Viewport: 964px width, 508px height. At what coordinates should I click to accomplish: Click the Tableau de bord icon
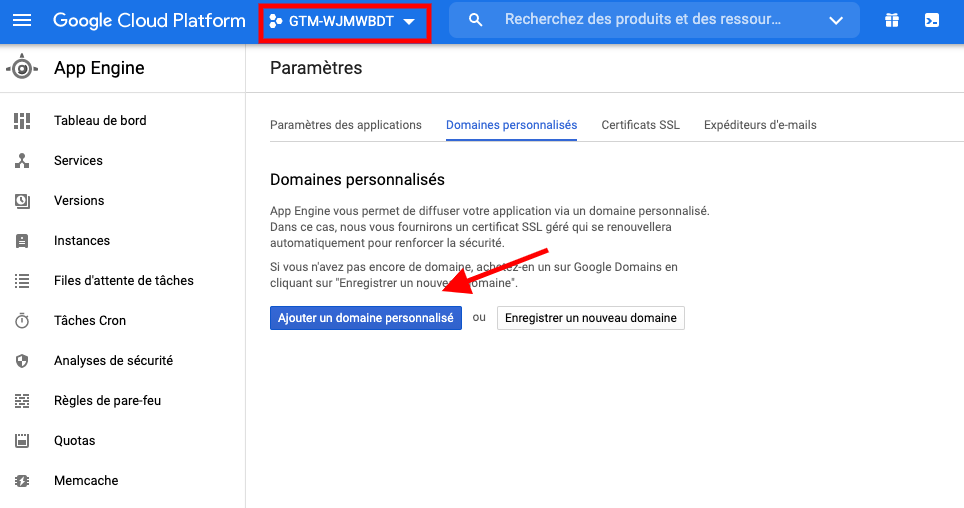[x=22, y=121]
